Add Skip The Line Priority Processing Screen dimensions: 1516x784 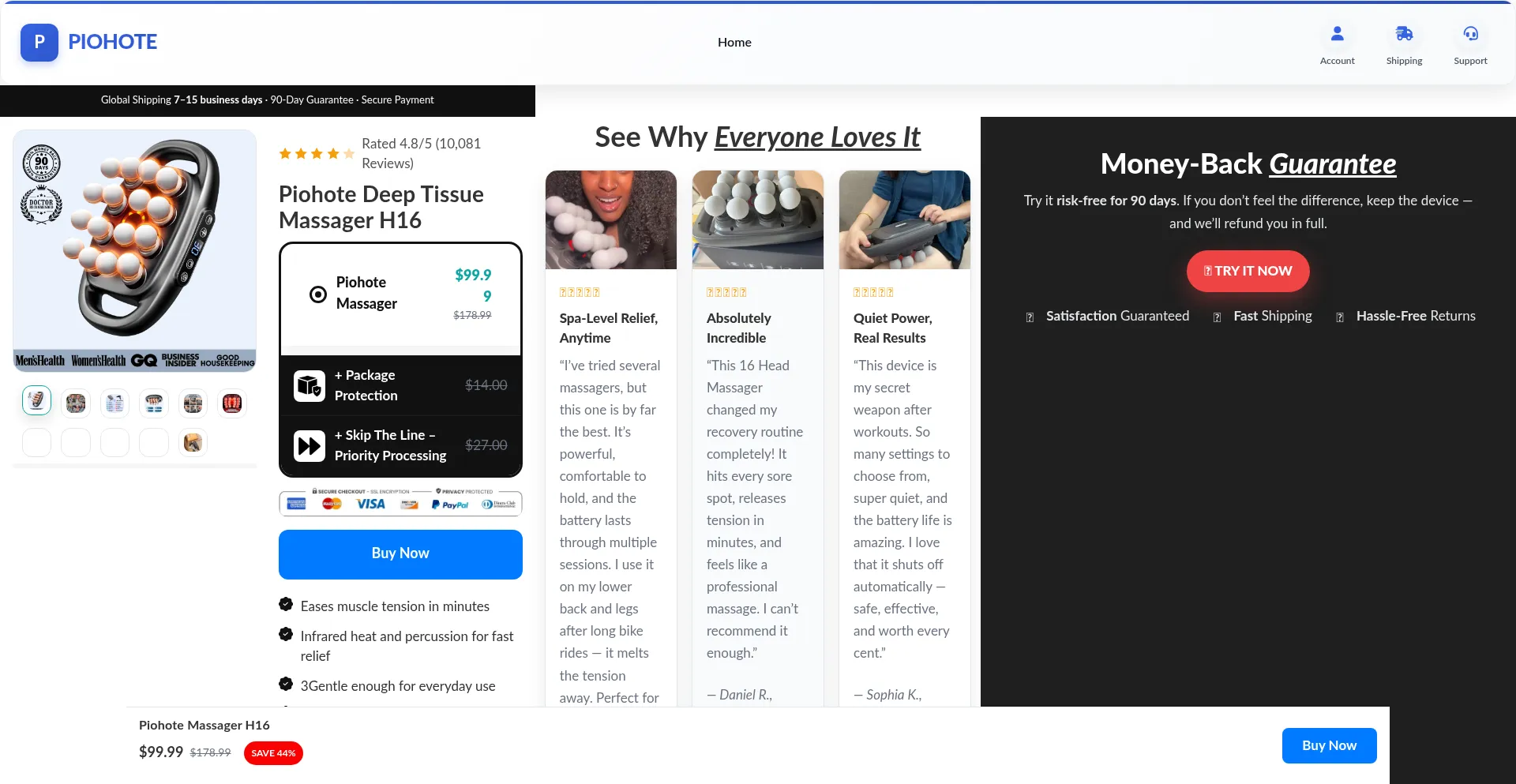400,446
